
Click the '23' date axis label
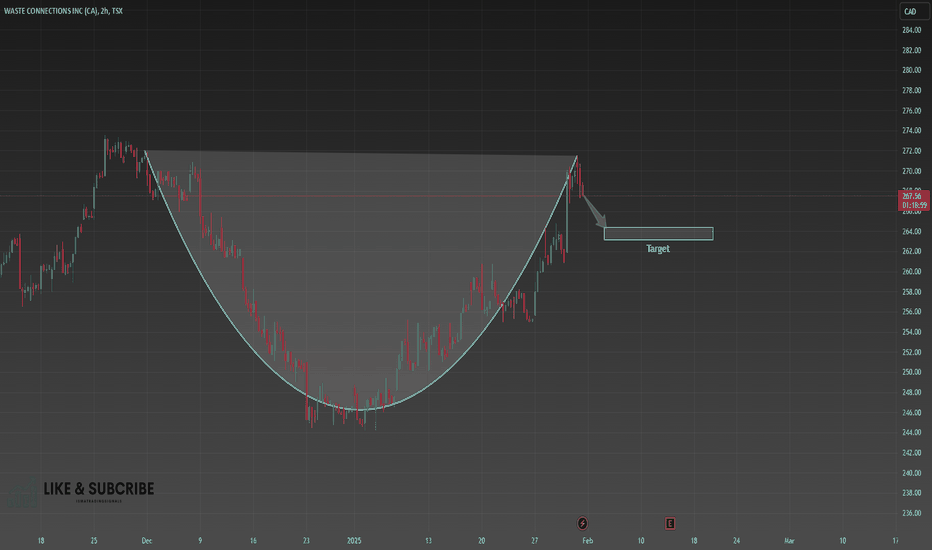[x=306, y=540]
